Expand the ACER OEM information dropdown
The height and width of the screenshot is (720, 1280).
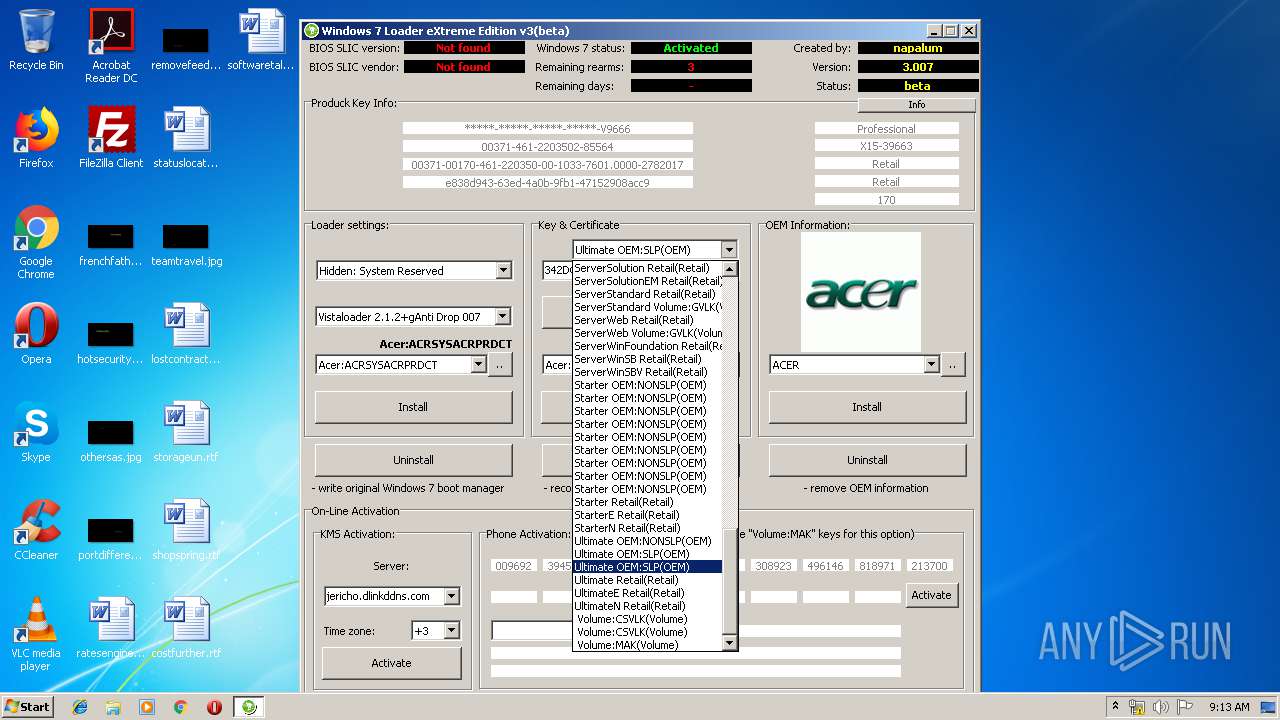[931, 365]
